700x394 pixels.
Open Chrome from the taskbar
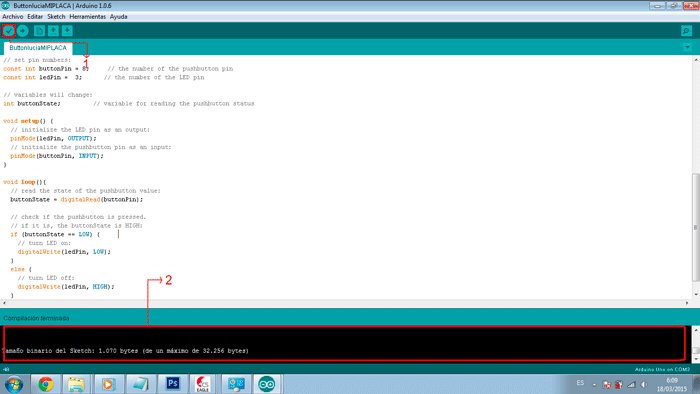click(x=46, y=384)
